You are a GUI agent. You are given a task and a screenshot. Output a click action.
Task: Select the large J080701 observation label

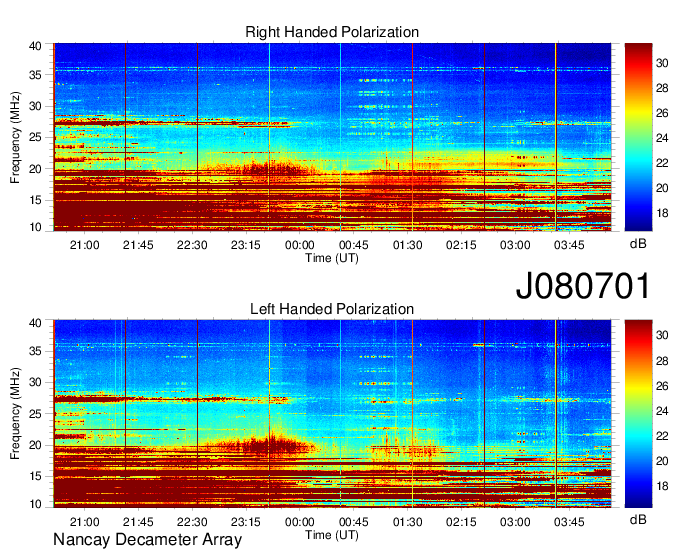tap(583, 286)
